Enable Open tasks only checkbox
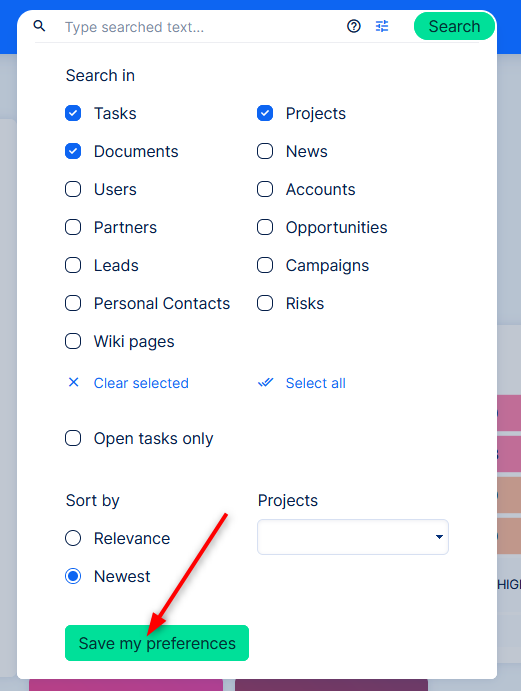 tap(73, 438)
